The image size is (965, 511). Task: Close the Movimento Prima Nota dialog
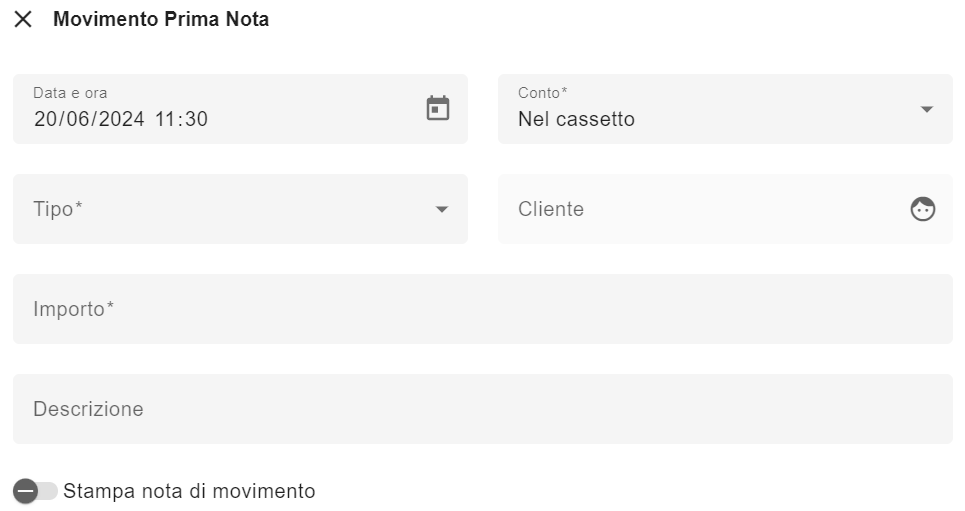click(x=23, y=19)
